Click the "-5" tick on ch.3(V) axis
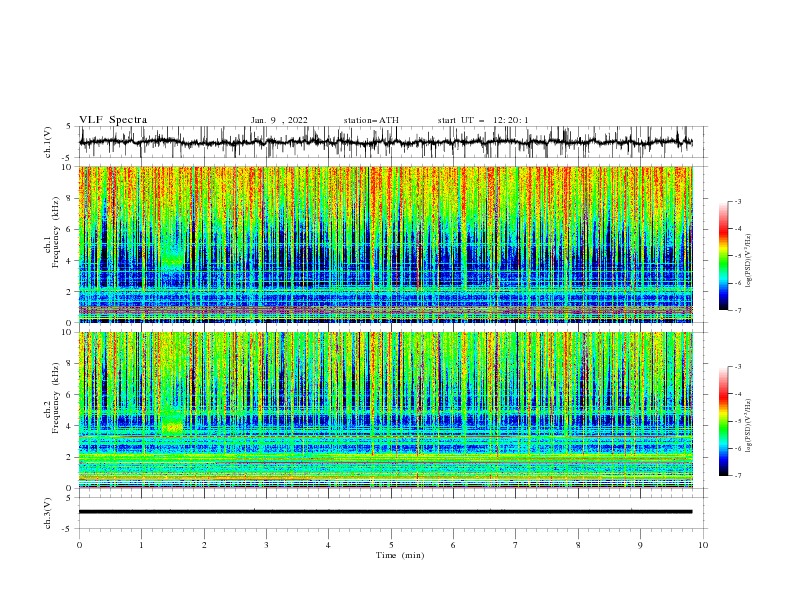 pos(68,529)
